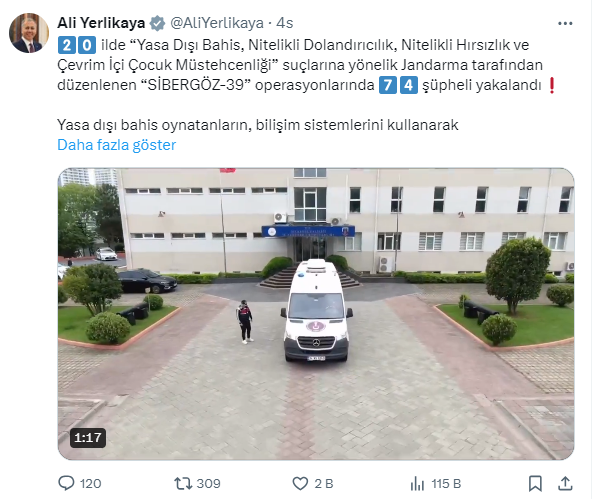Click the reply speech bubble icon
610x499 pixels.
pyautogui.click(x=66, y=483)
